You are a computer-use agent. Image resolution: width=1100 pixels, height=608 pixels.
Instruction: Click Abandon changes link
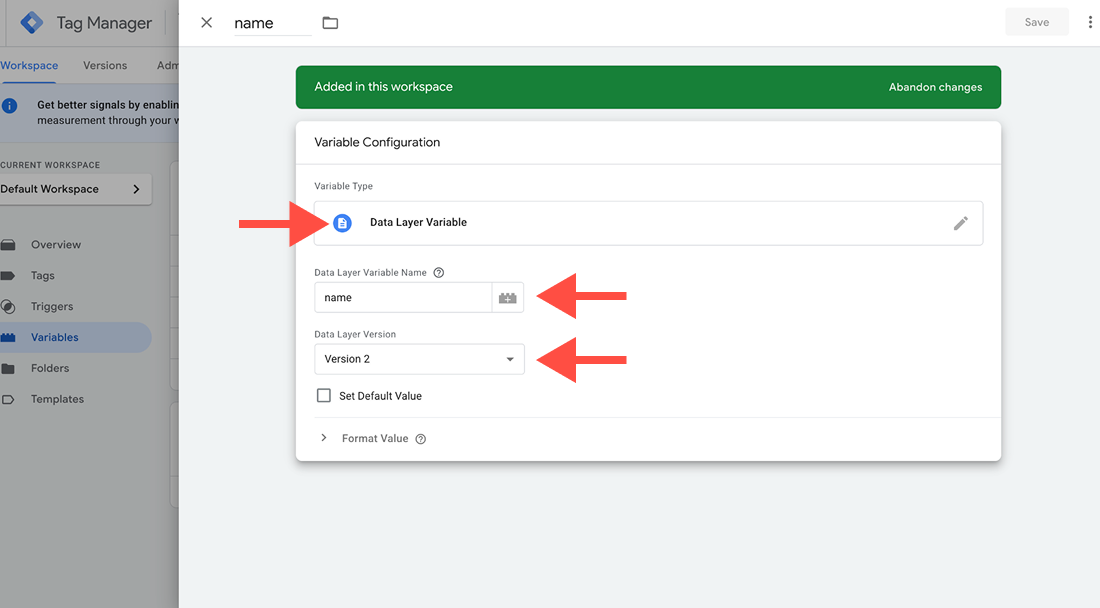935,87
